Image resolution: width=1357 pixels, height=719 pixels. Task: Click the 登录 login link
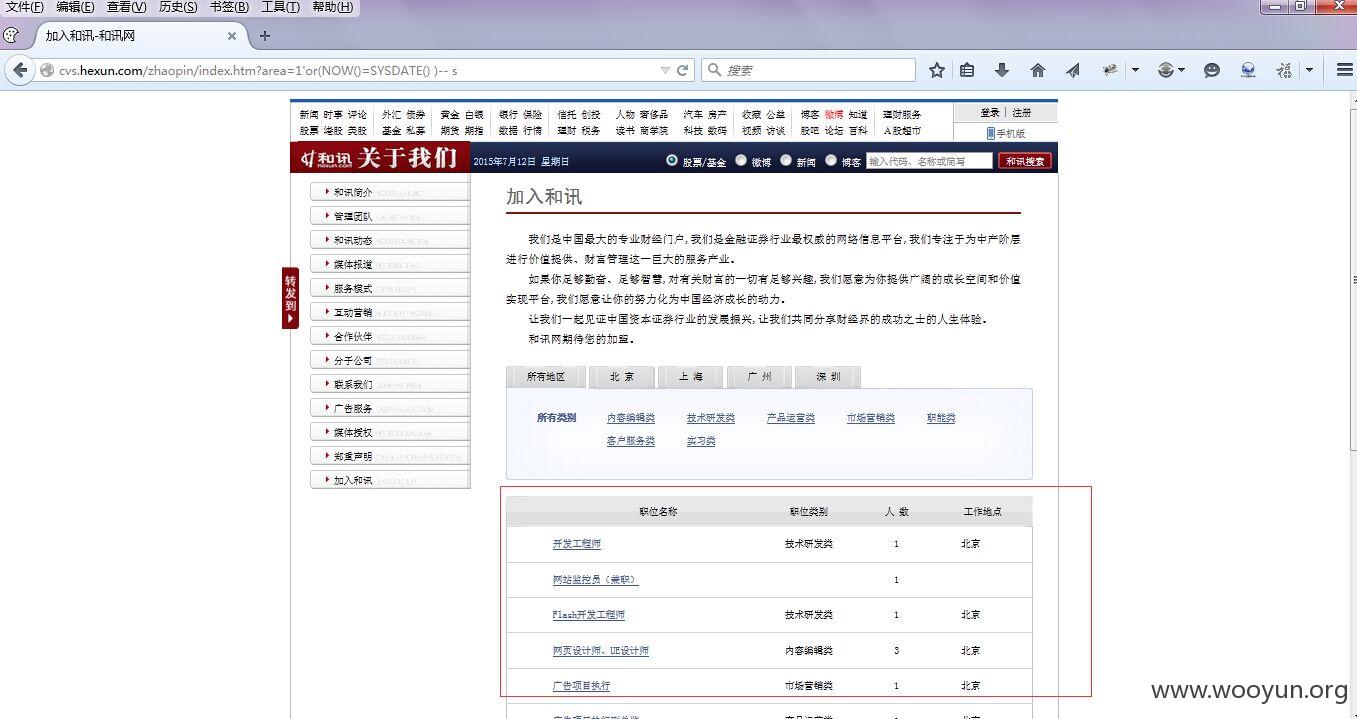[x=990, y=113]
